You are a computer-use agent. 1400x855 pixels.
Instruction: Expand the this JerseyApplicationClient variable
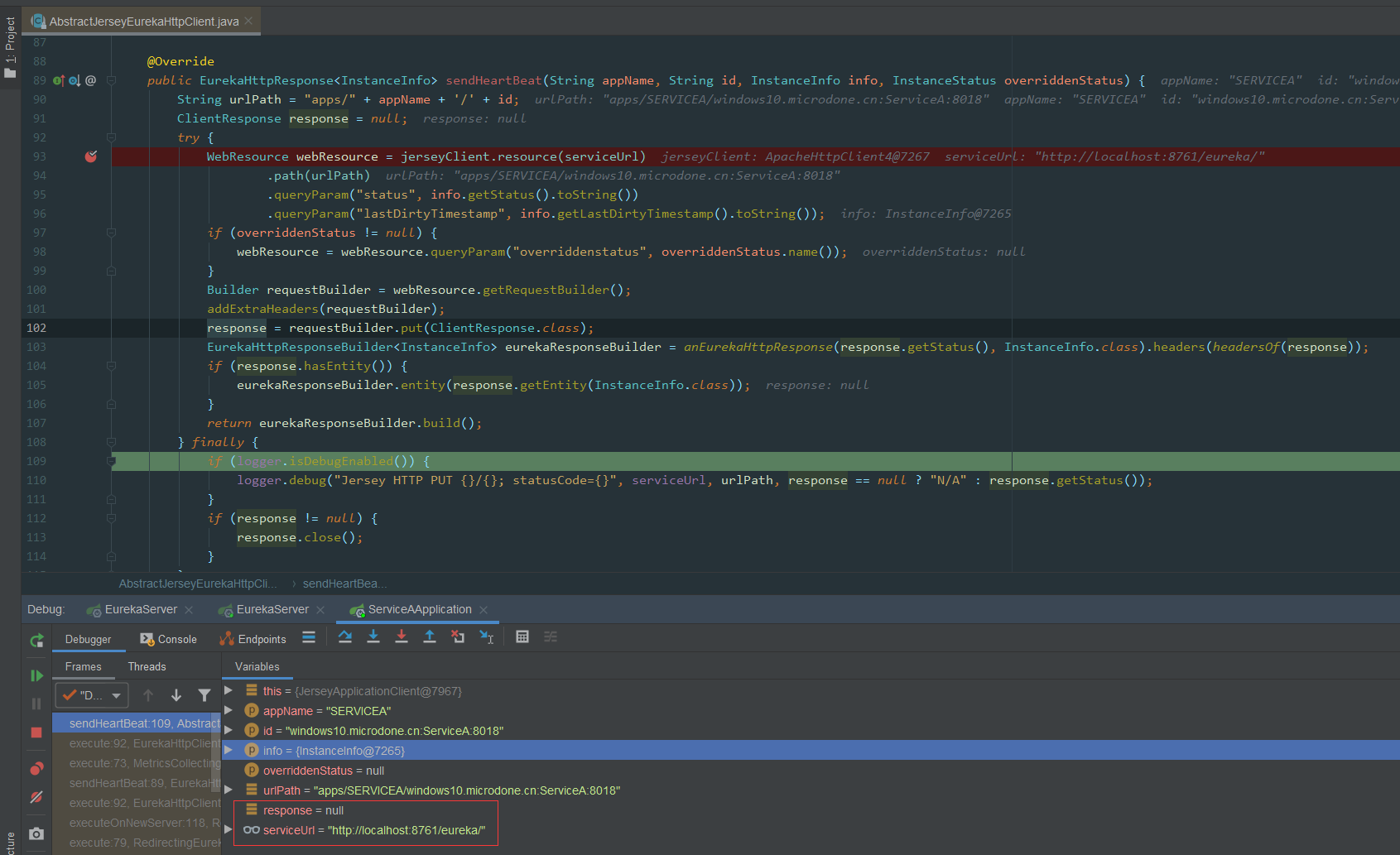pos(229,690)
